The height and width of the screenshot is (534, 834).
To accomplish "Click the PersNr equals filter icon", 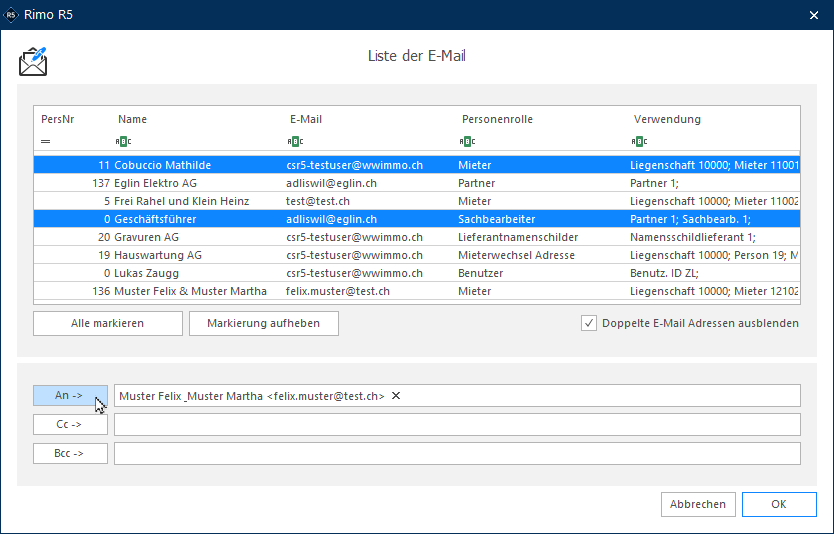I will tap(46, 141).
